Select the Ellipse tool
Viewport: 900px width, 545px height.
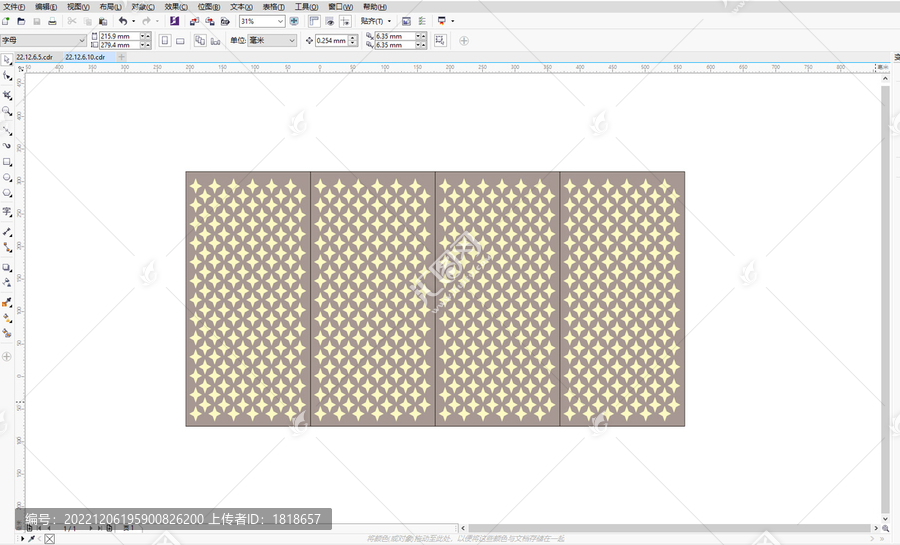click(6, 178)
